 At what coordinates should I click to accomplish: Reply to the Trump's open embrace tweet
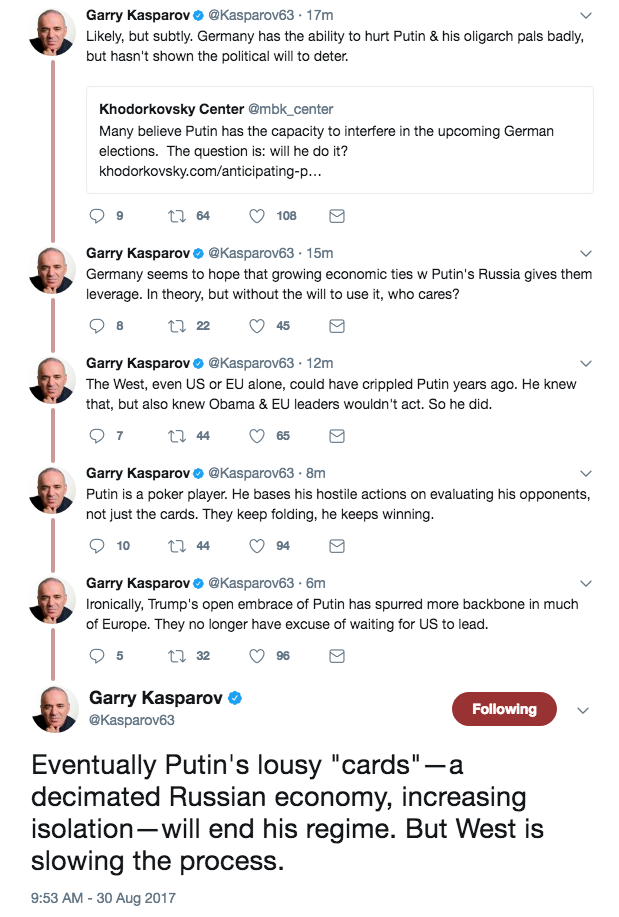click(97, 656)
